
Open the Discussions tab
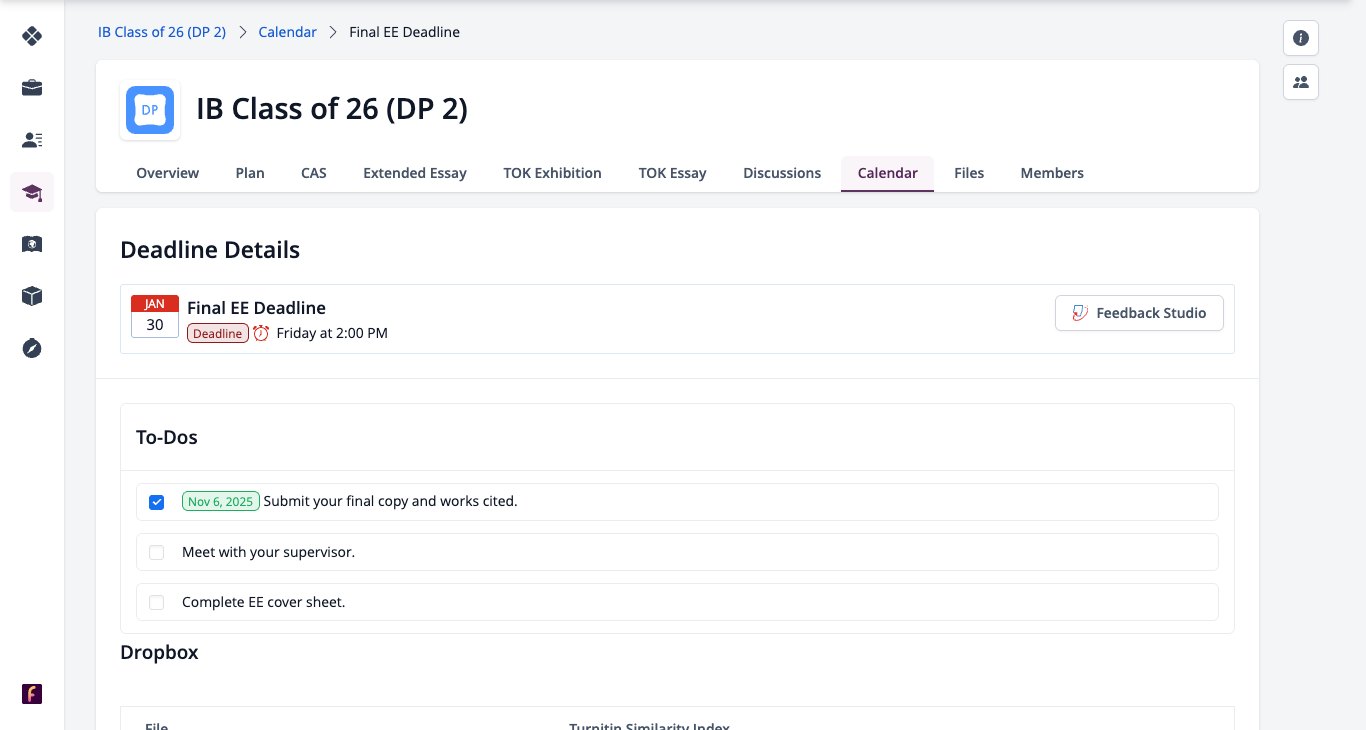[x=782, y=173]
